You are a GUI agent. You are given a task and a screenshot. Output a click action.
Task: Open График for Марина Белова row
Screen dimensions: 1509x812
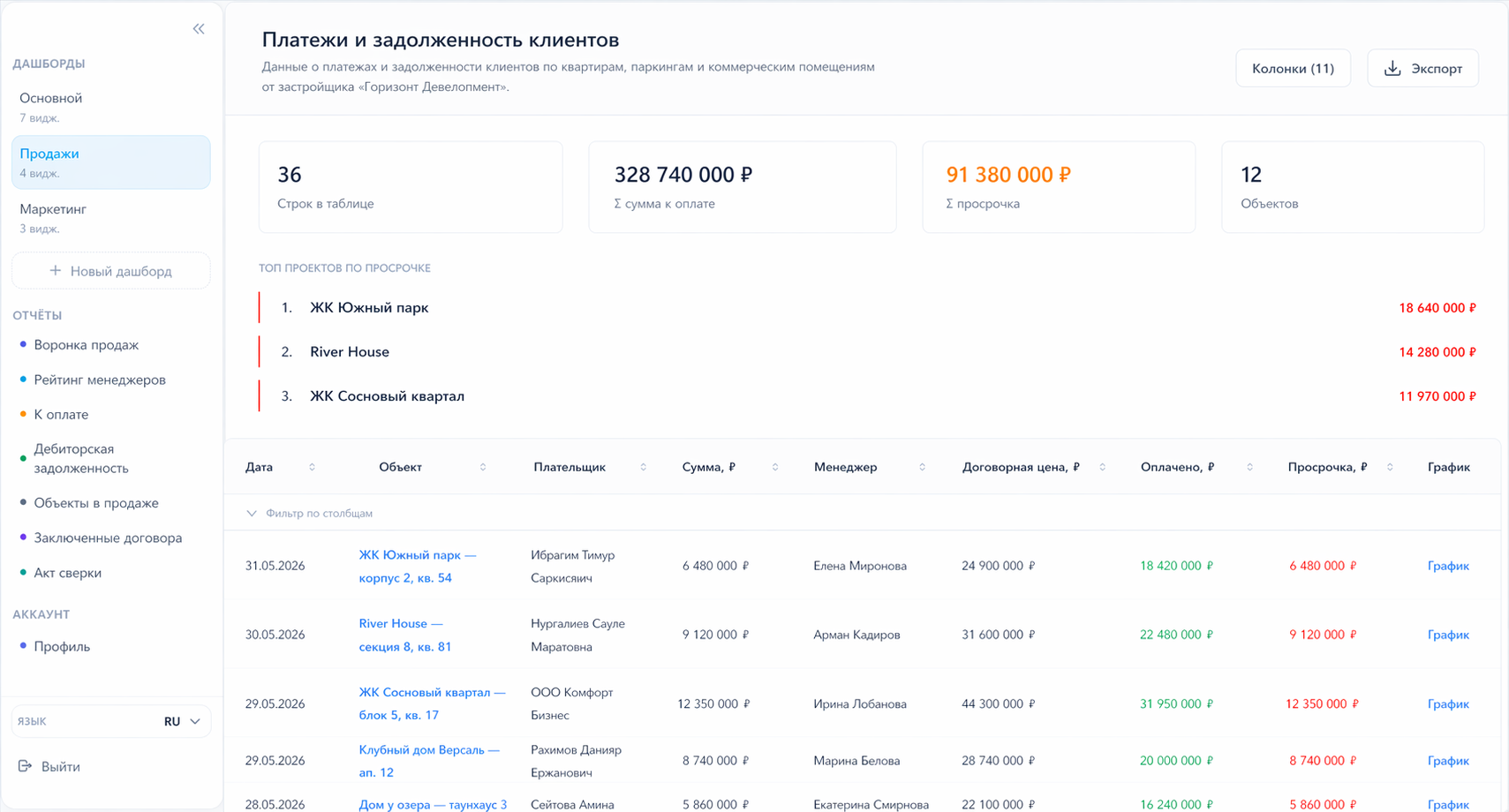coord(1448,760)
